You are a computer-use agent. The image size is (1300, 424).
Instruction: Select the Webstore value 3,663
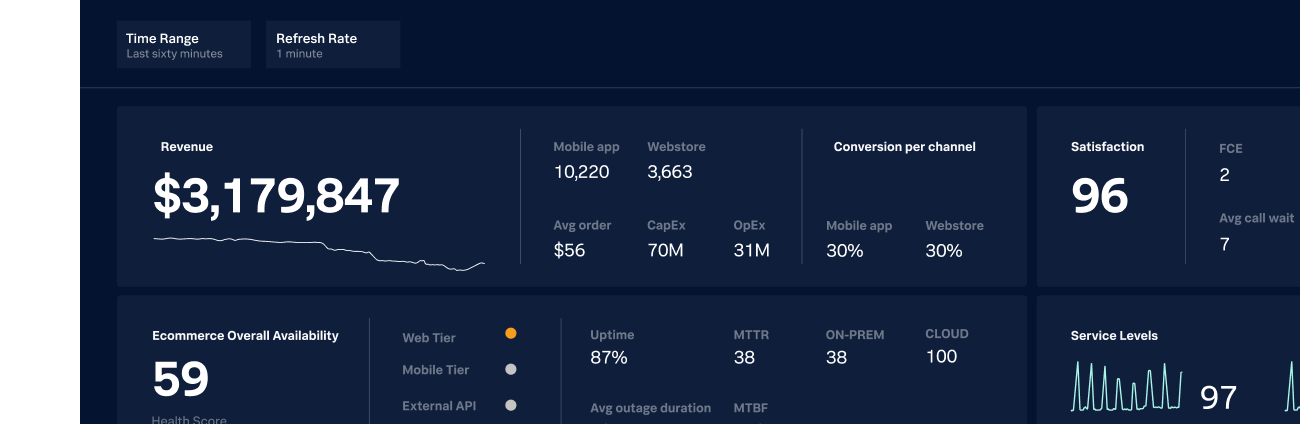coord(669,172)
